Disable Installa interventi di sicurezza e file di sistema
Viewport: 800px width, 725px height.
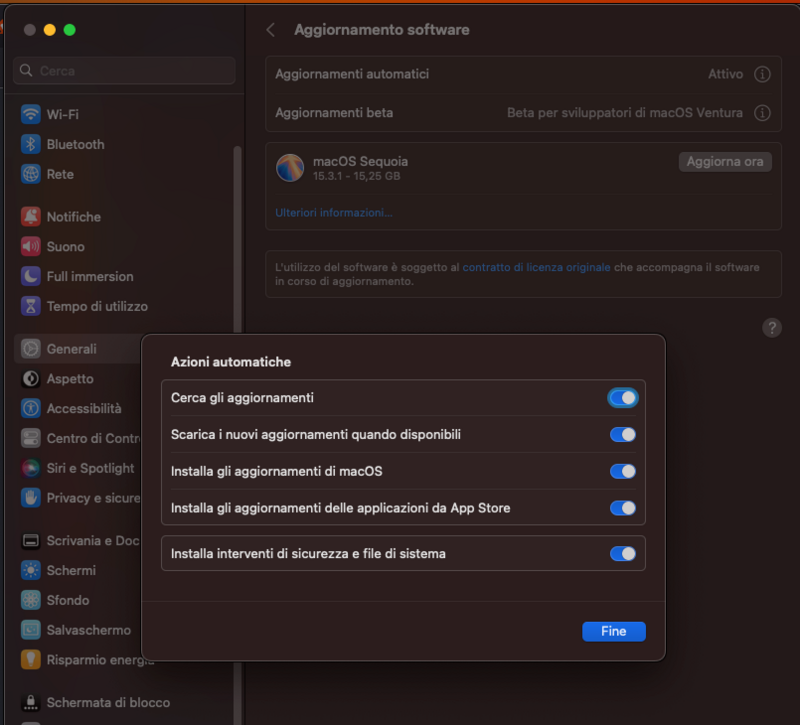[x=622, y=552]
